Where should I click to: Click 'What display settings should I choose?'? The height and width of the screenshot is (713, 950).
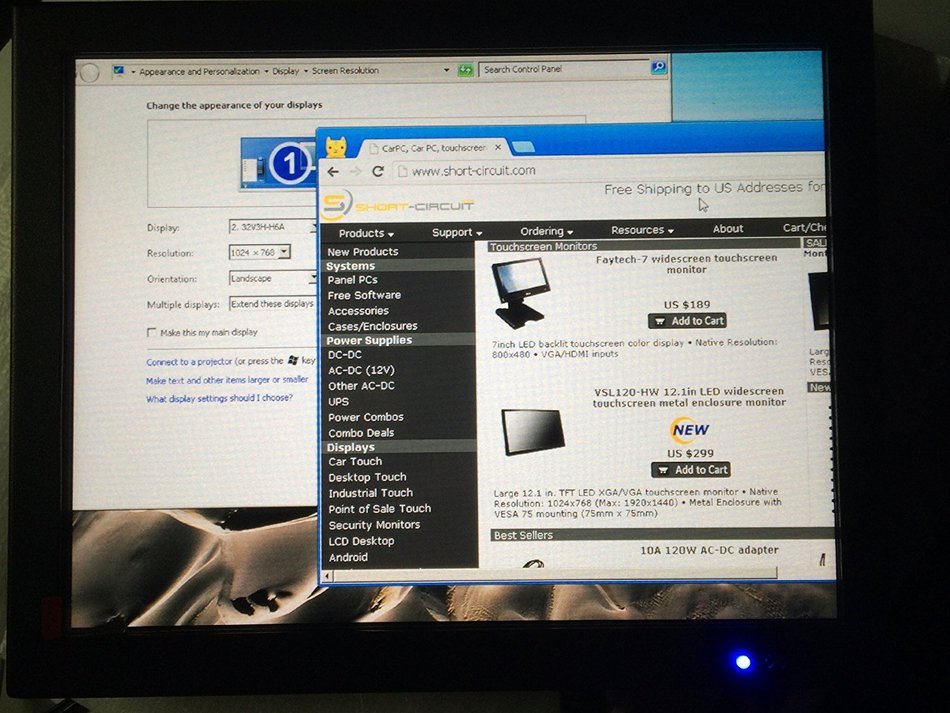coord(219,399)
